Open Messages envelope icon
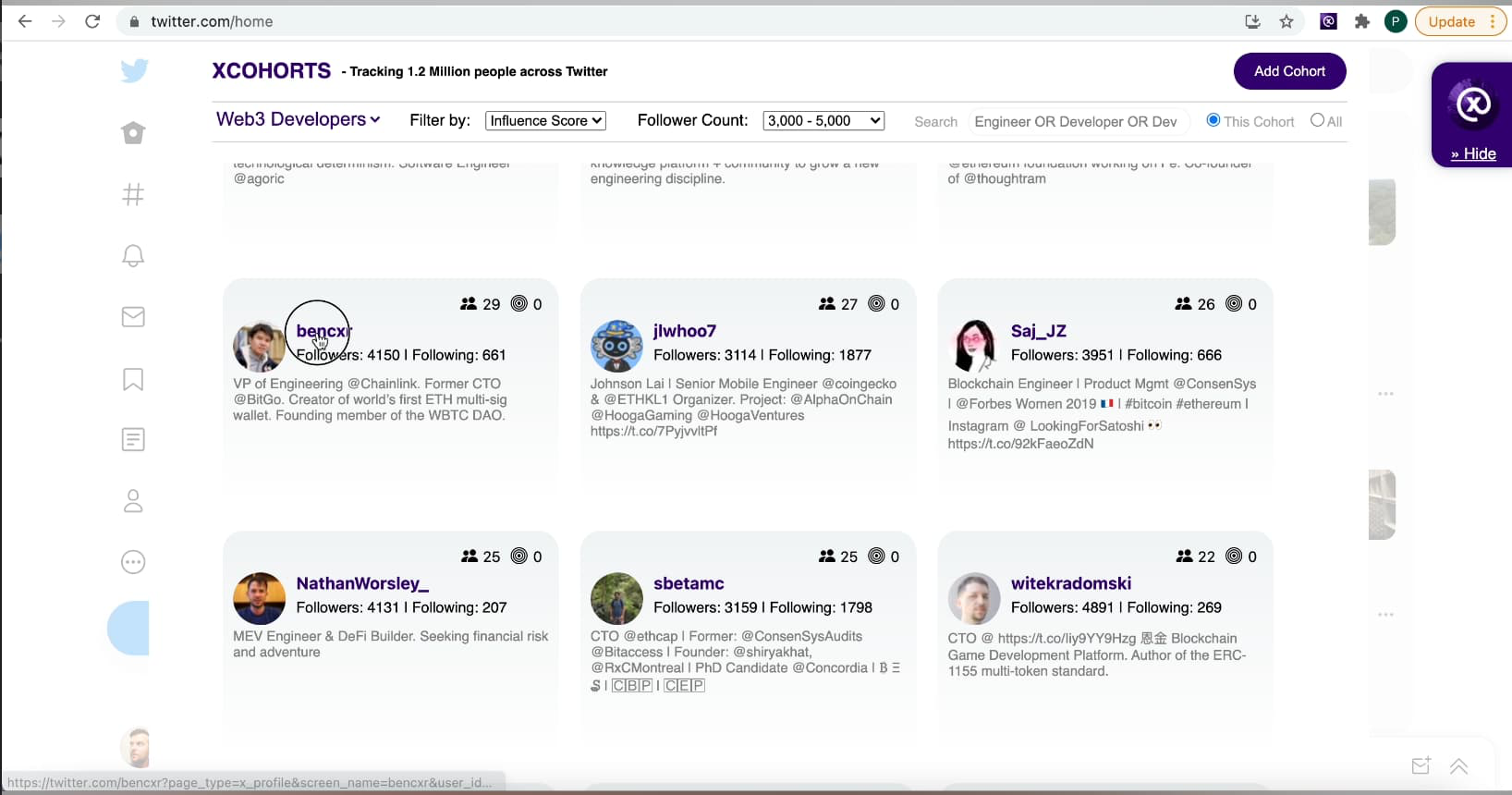Viewport: 1512px width, 795px height. [x=133, y=317]
